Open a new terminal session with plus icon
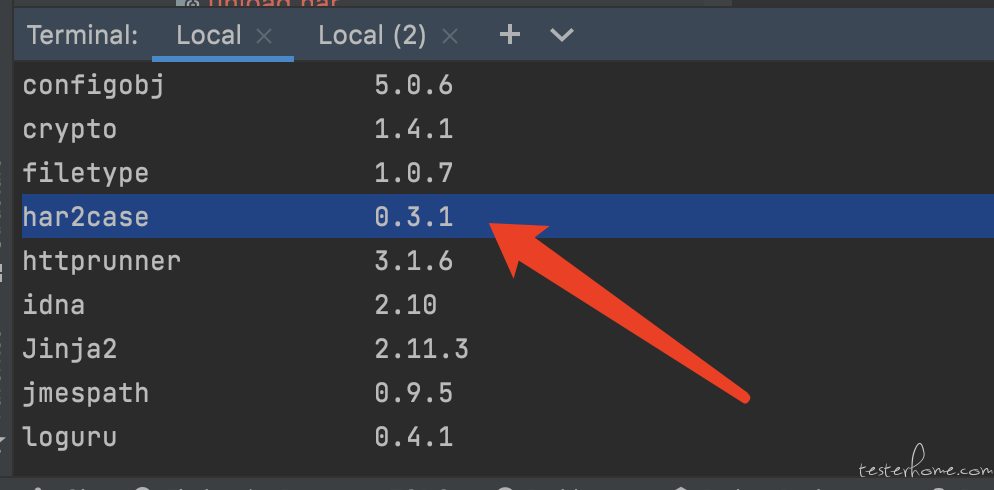Image resolution: width=994 pixels, height=490 pixels. coord(510,35)
